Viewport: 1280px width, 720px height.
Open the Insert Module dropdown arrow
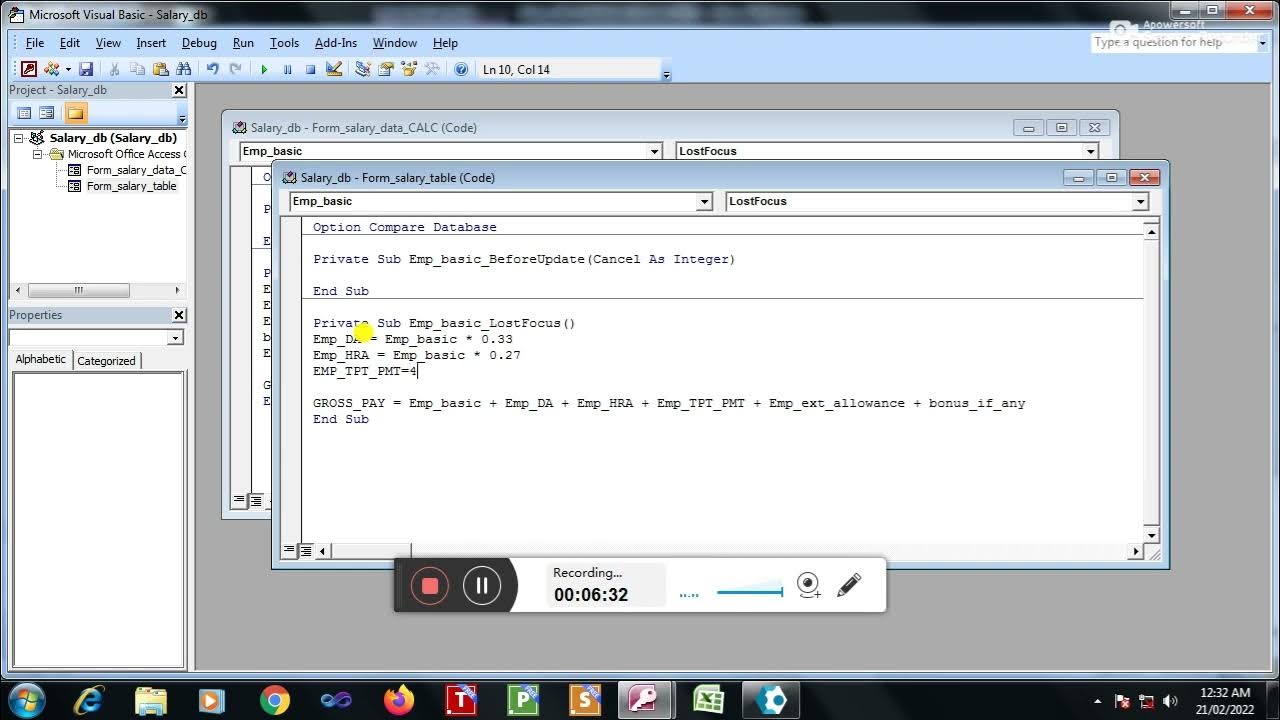click(68, 69)
